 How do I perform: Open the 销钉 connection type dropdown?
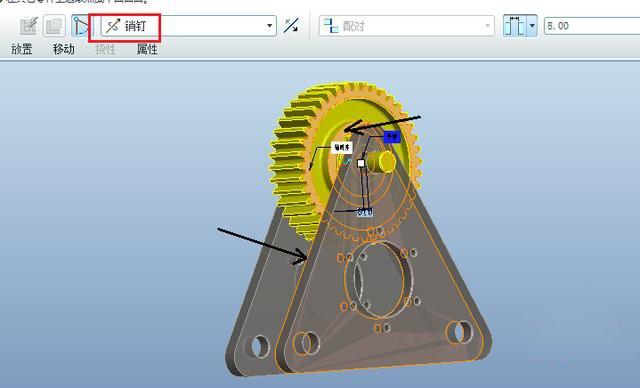tap(189, 26)
